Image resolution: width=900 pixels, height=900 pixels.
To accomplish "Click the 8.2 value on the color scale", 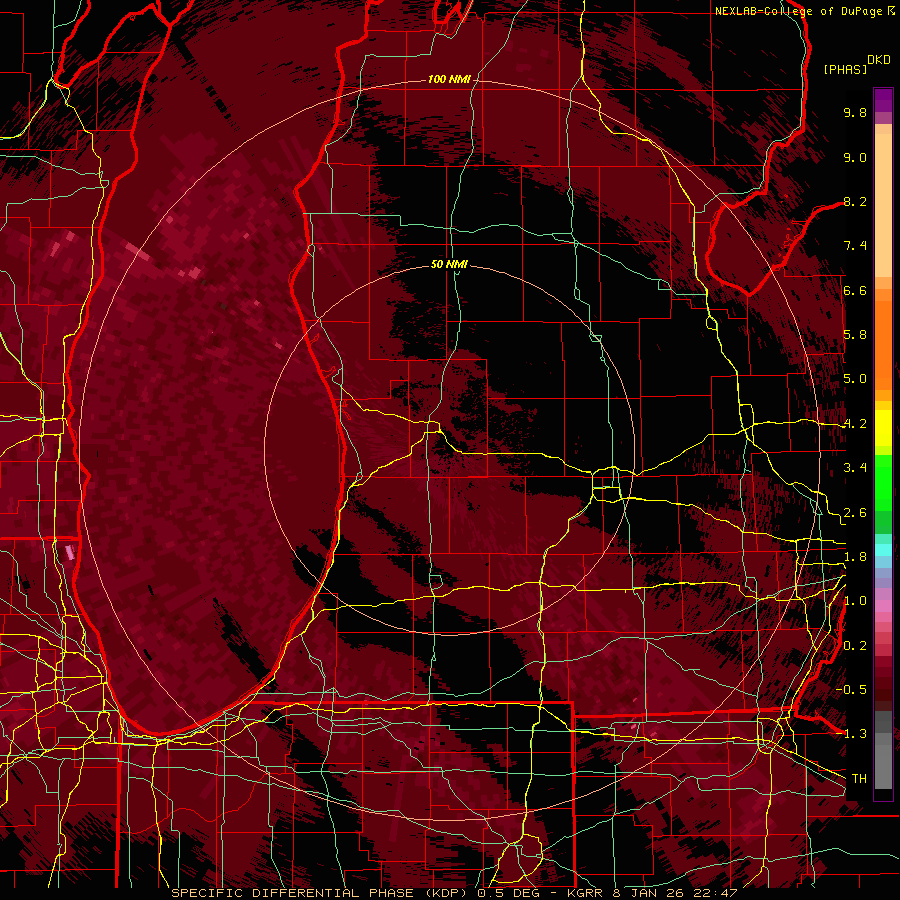I will tap(855, 201).
